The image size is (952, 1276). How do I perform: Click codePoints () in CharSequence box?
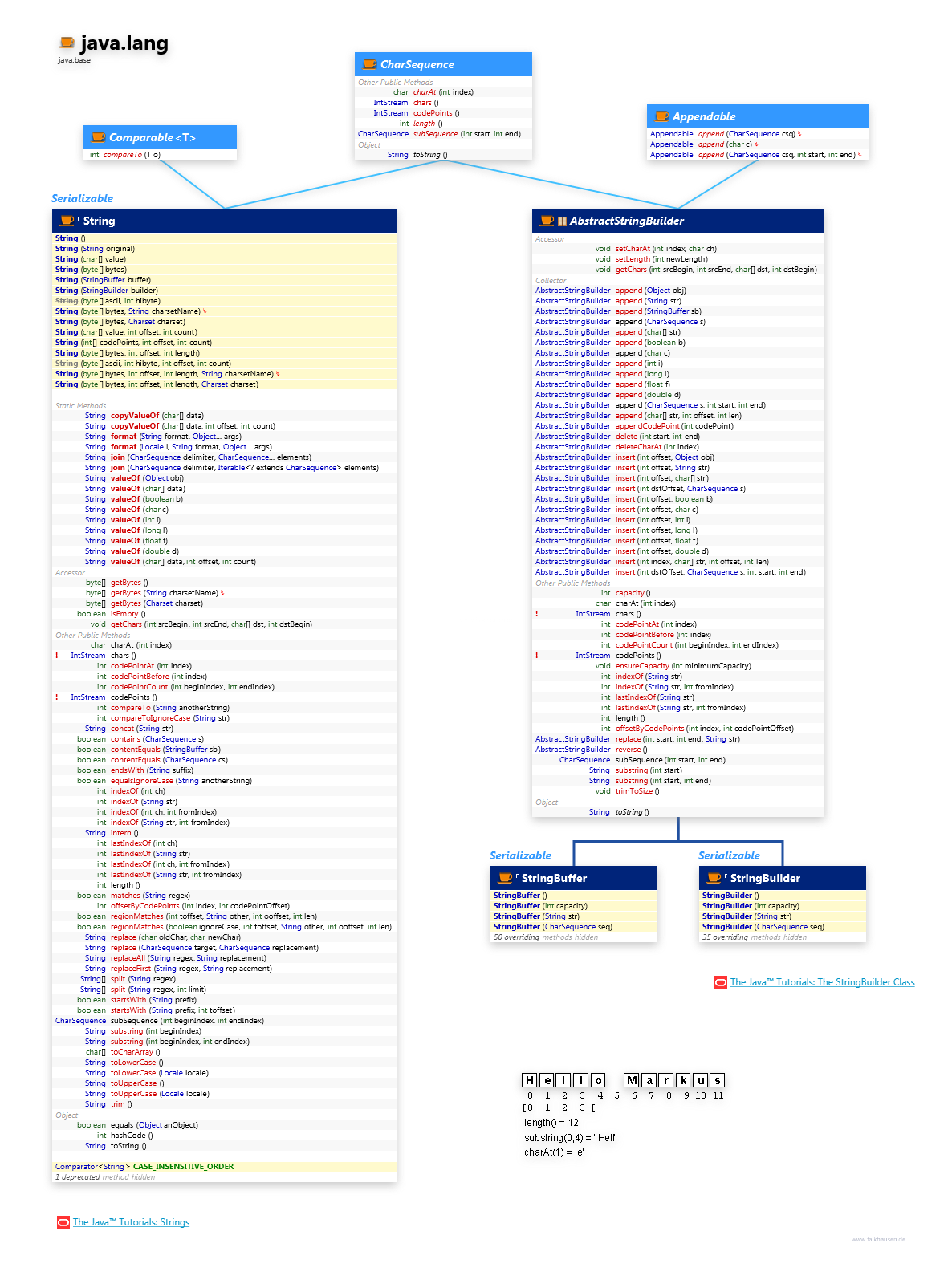click(x=436, y=113)
